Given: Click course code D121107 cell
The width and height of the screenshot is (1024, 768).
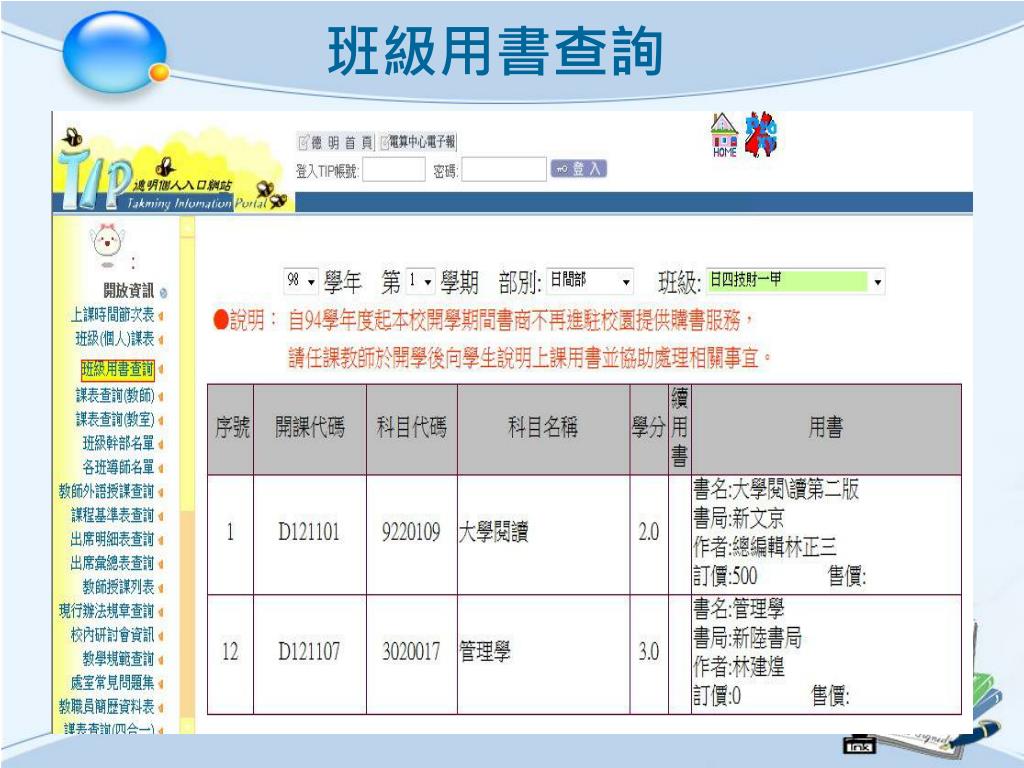Looking at the screenshot, I should click(x=310, y=652).
